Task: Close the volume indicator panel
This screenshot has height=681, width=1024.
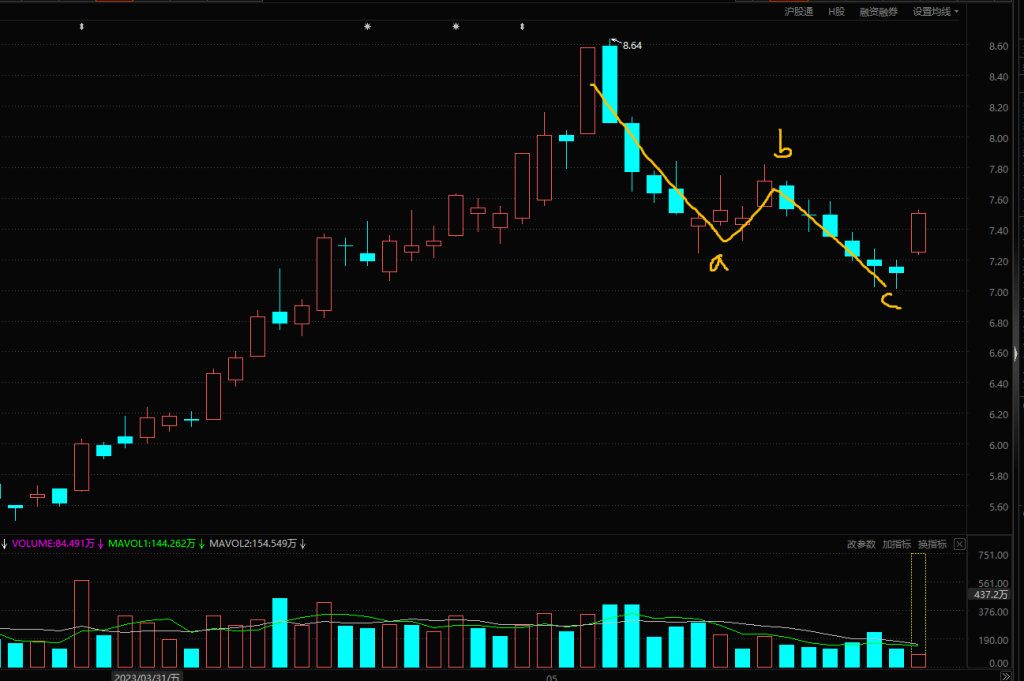Action: [x=959, y=544]
